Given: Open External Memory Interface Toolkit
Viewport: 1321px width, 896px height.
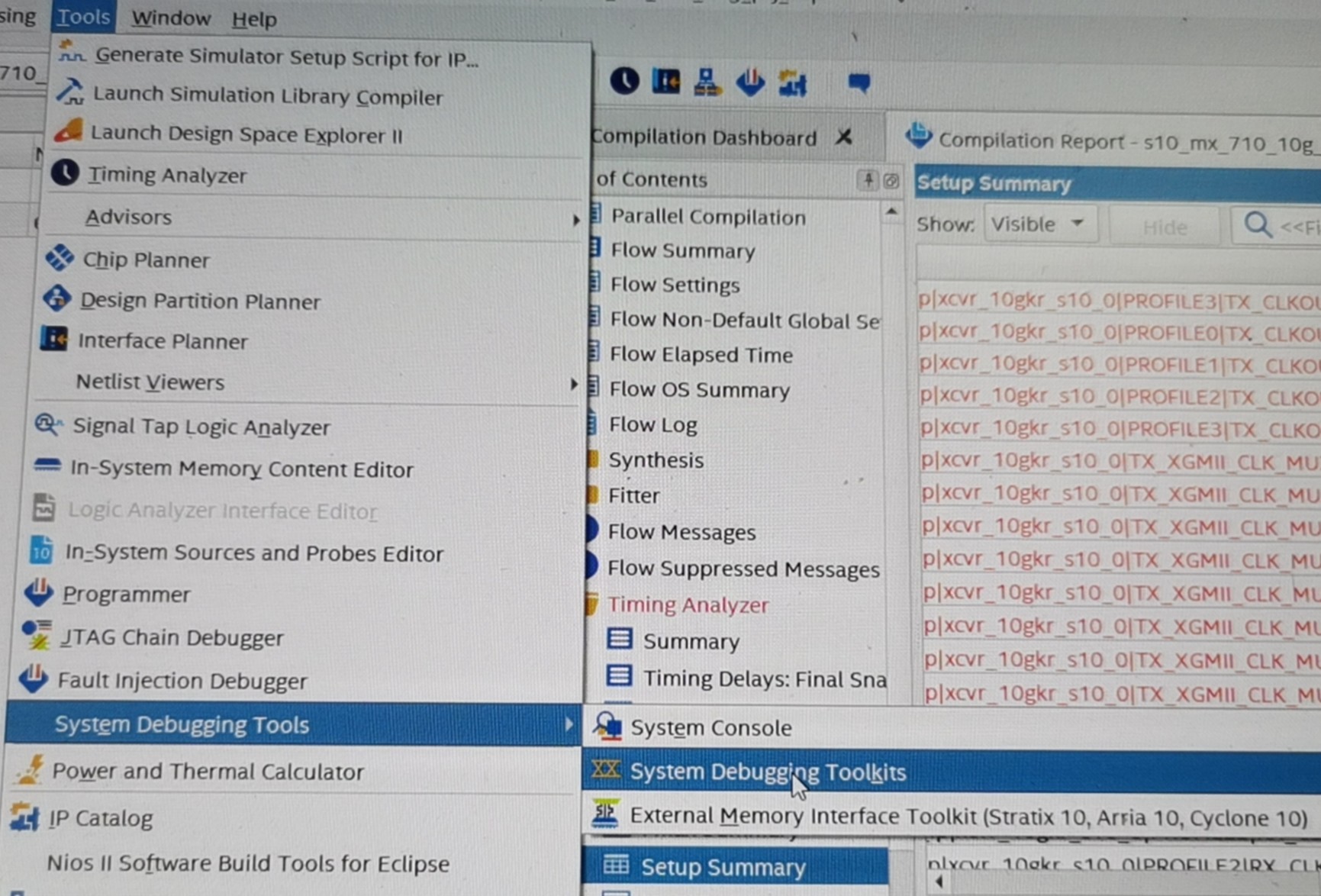Looking at the screenshot, I should pyautogui.click(x=968, y=817).
